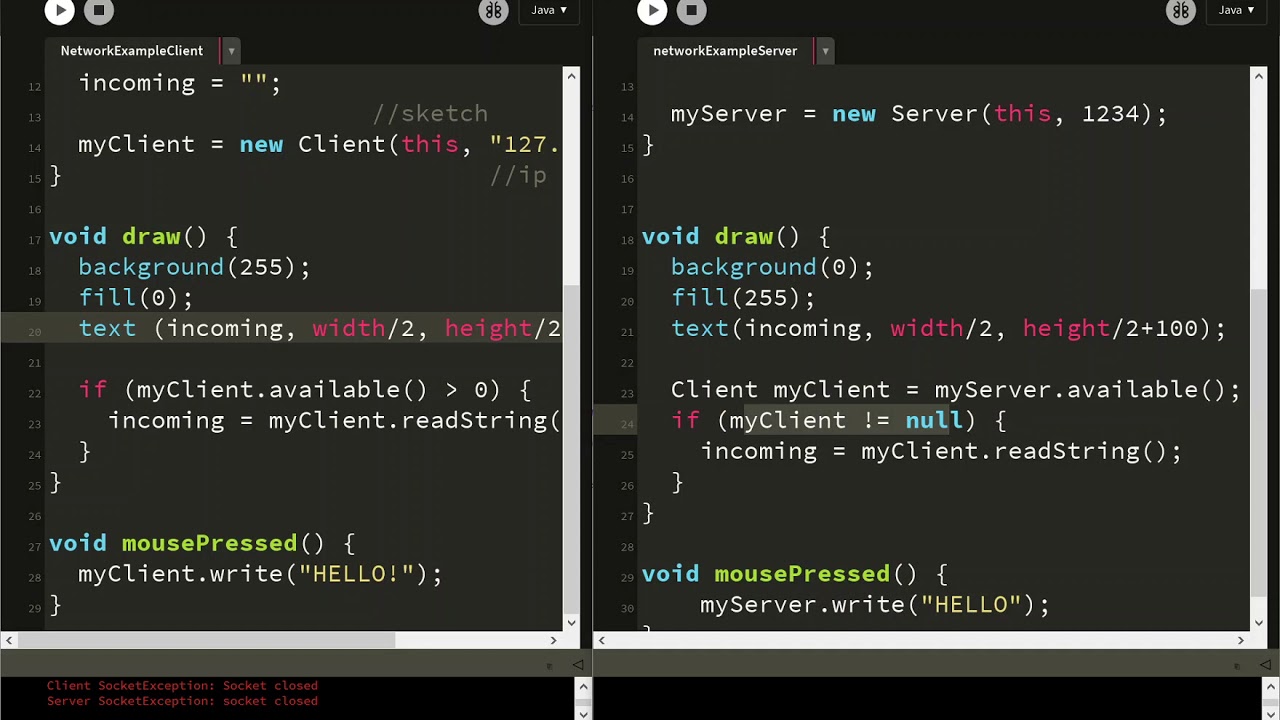Click 'if (myClient.available() > 0)' line
The width and height of the screenshot is (1280, 720).
(x=304, y=390)
